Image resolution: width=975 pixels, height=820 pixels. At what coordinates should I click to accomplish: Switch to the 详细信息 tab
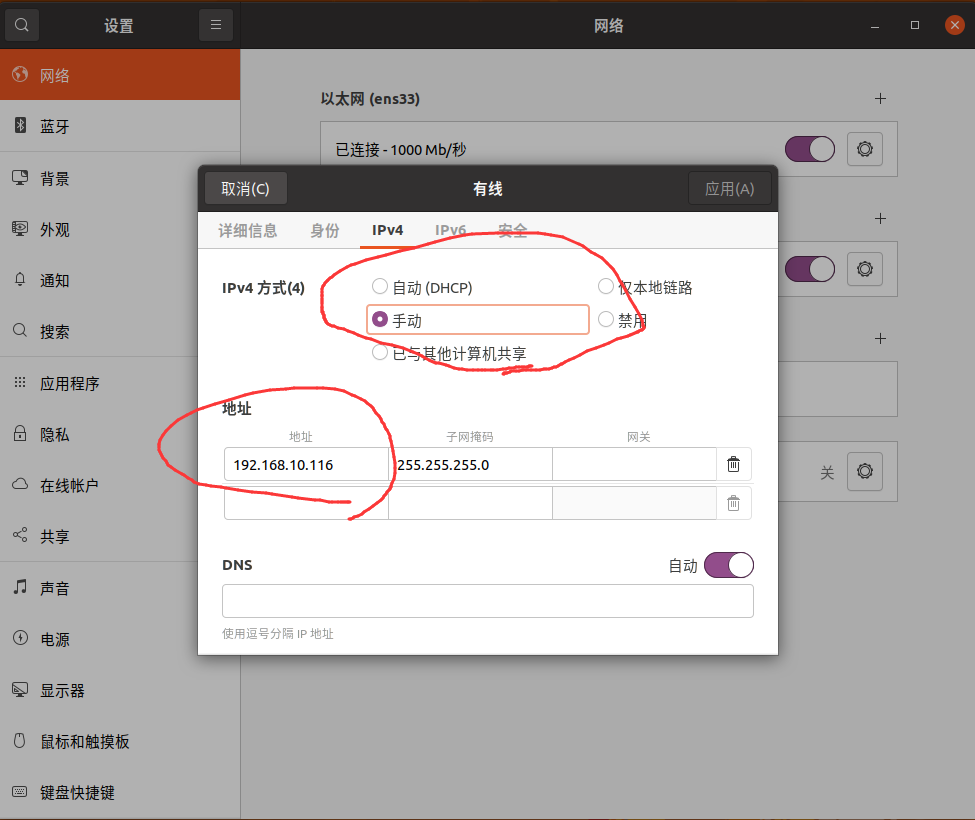click(x=247, y=231)
